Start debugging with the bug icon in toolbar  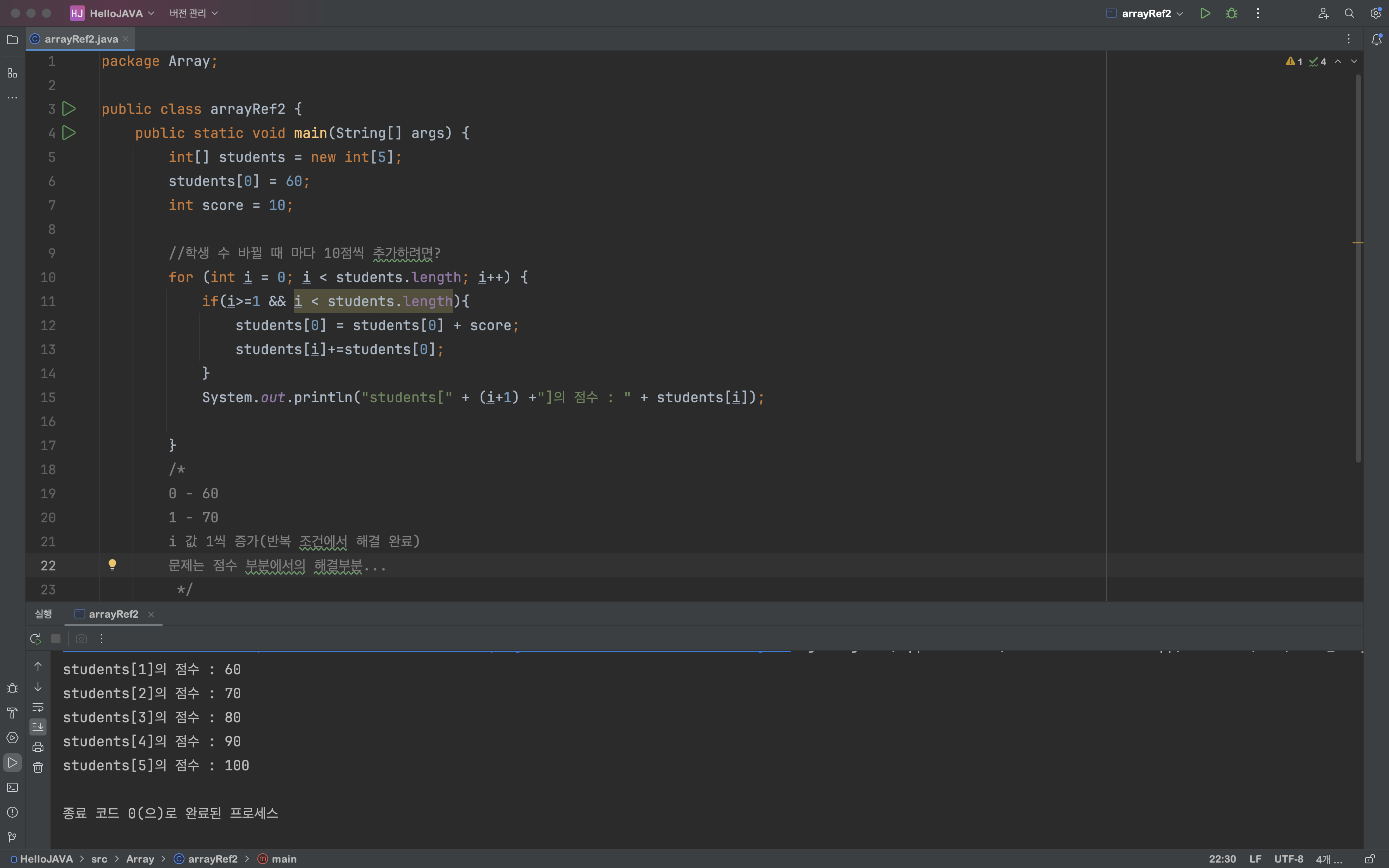tap(1231, 13)
